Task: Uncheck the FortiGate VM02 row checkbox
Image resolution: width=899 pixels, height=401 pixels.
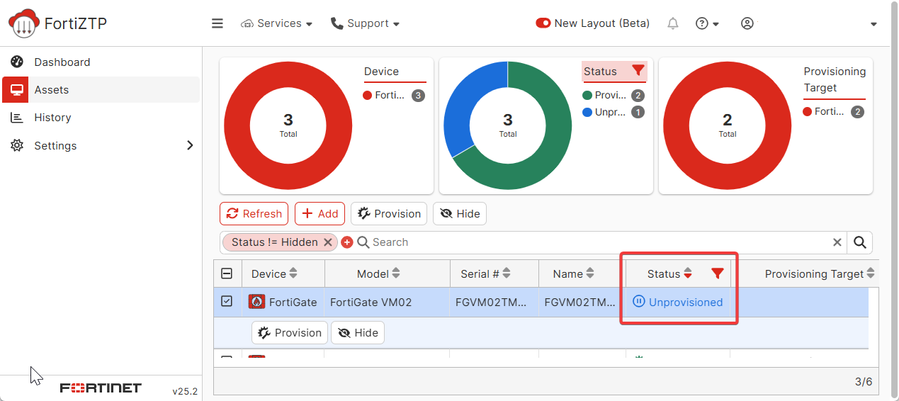Action: tap(226, 302)
